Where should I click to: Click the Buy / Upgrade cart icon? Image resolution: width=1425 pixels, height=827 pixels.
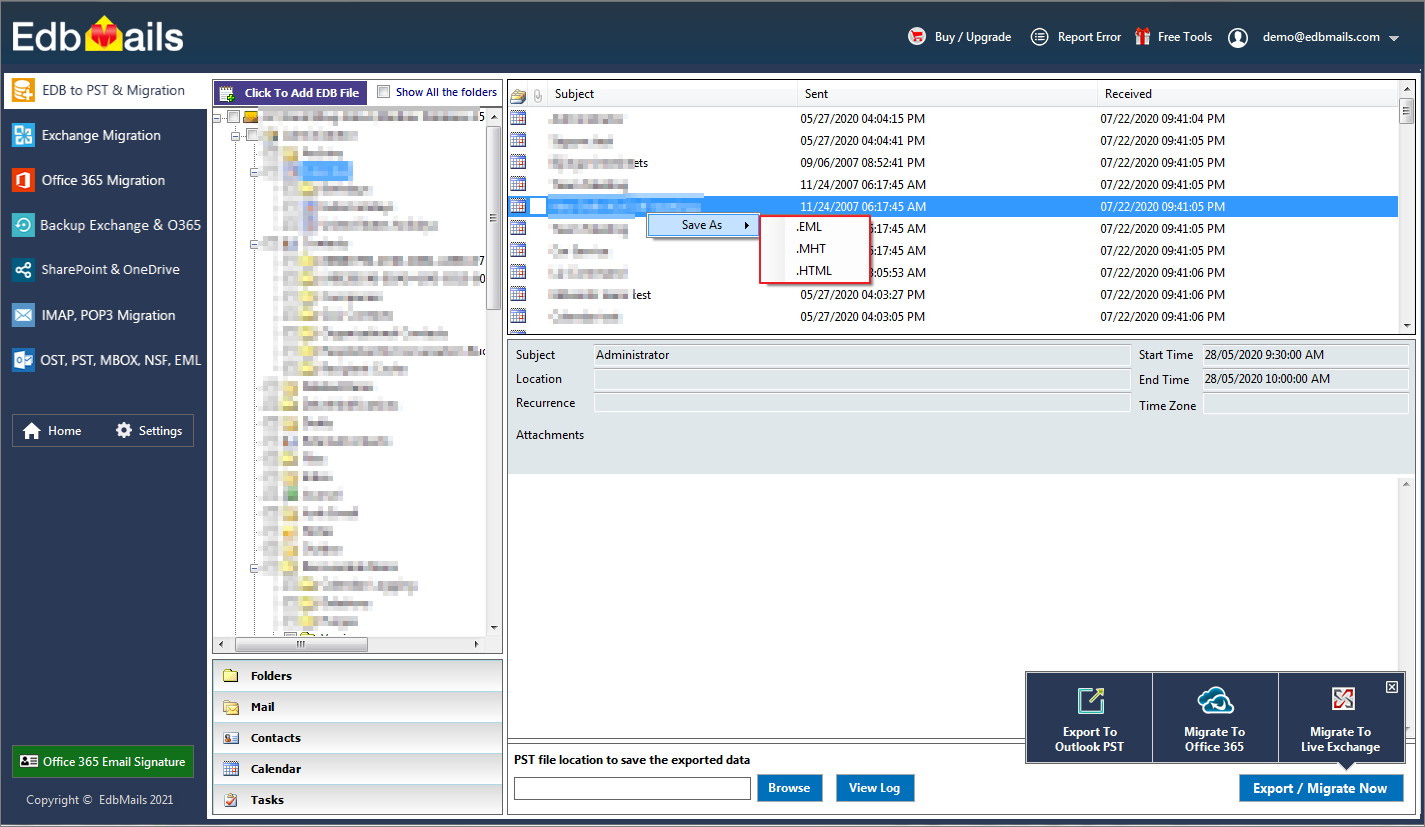click(x=917, y=37)
